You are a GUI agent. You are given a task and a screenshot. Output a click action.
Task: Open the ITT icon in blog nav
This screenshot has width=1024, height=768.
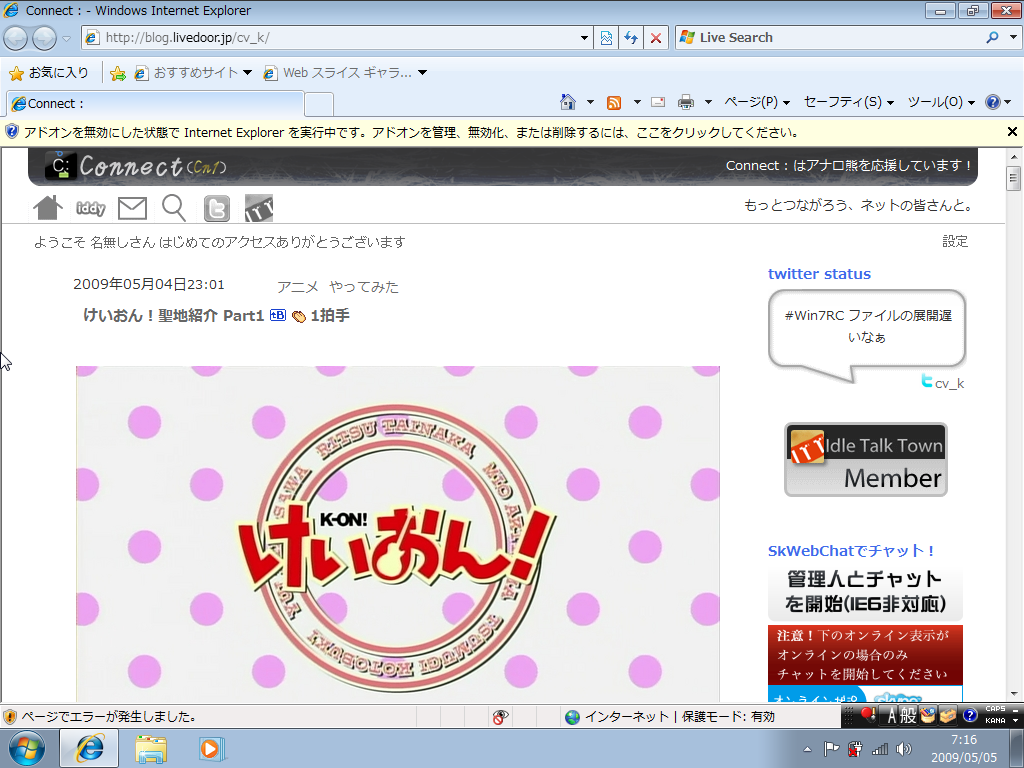(x=259, y=208)
